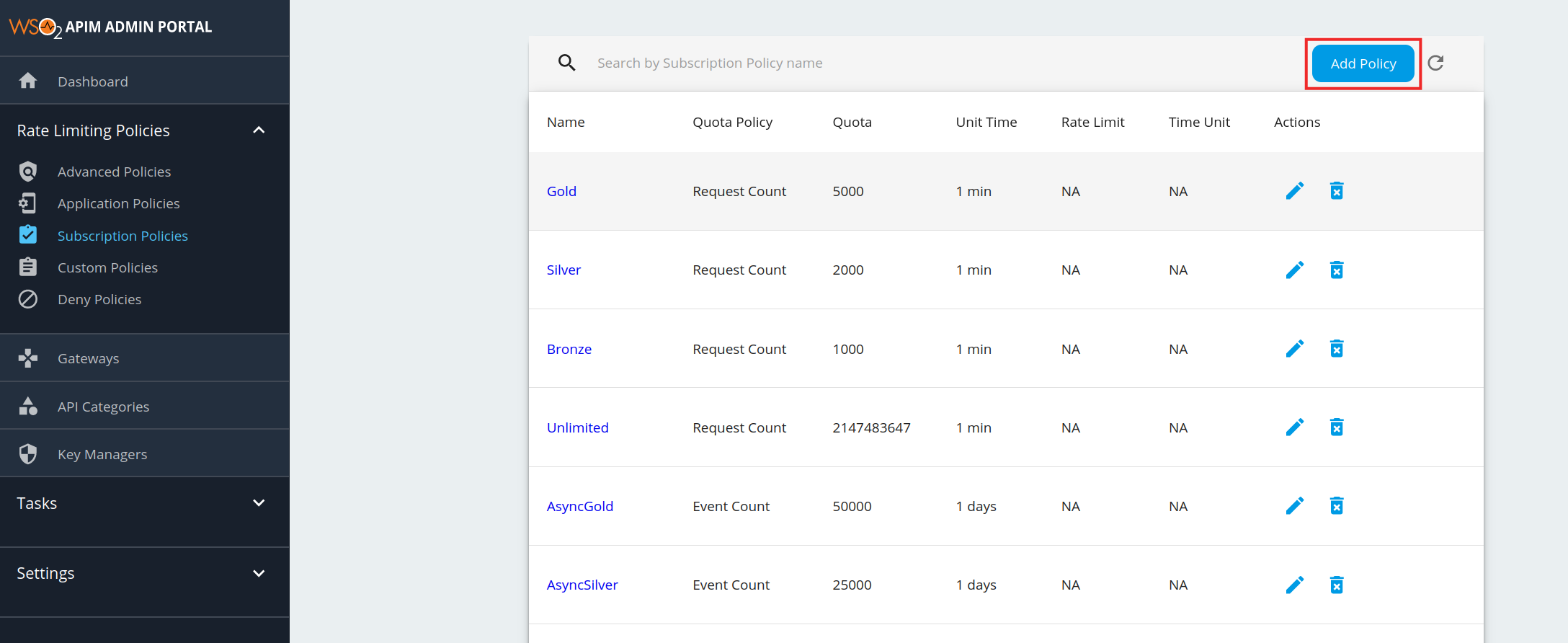Open the AsyncSilver policy link
The width and height of the screenshot is (1568, 643).
click(582, 585)
